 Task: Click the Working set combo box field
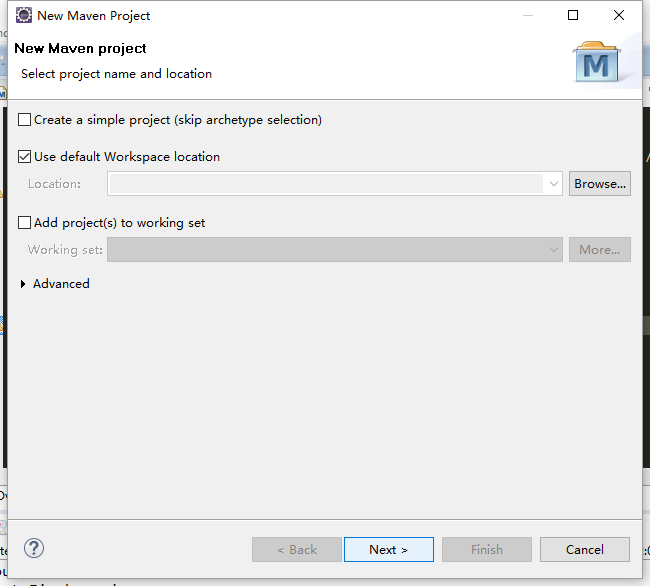pyautogui.click(x=335, y=249)
